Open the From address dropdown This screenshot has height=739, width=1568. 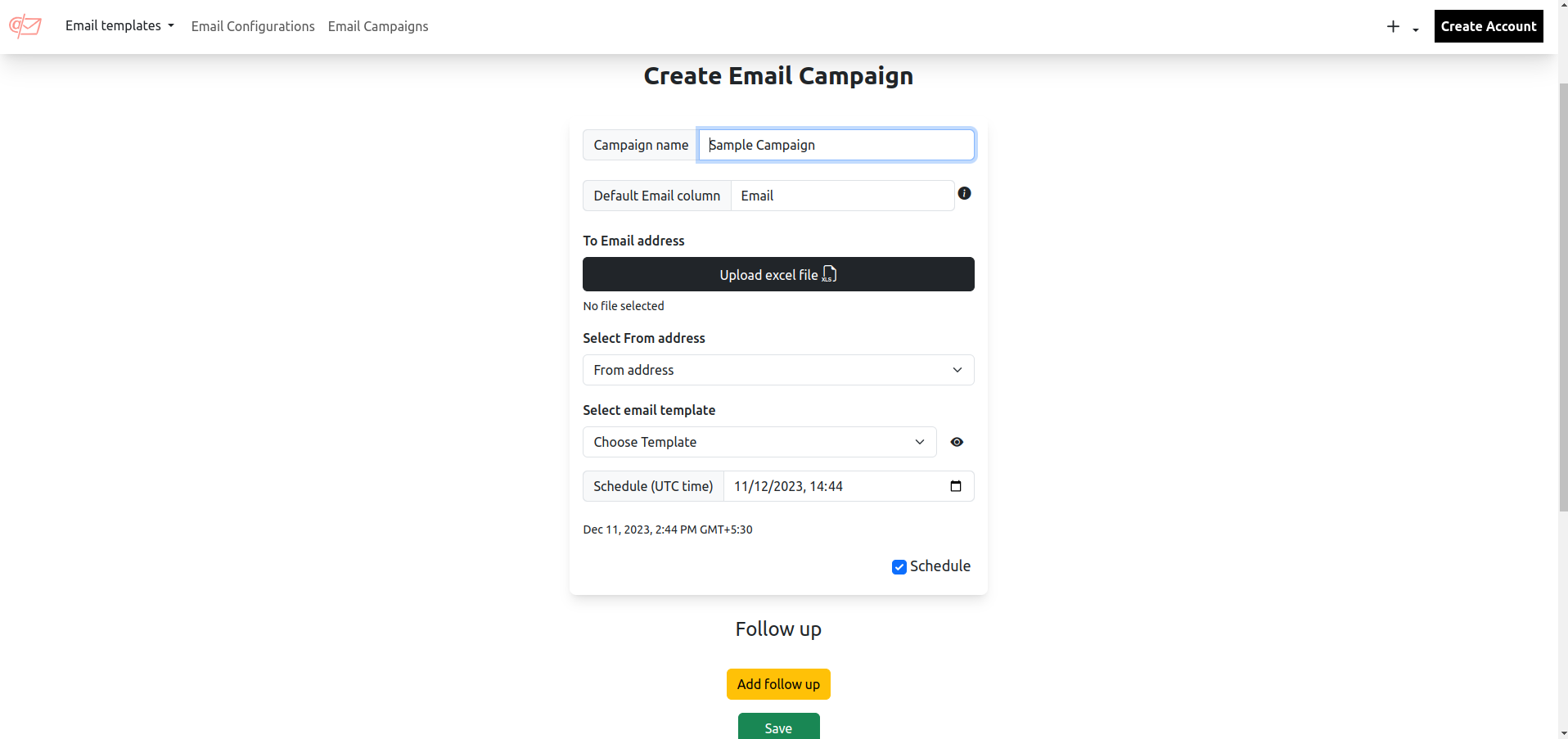point(777,370)
